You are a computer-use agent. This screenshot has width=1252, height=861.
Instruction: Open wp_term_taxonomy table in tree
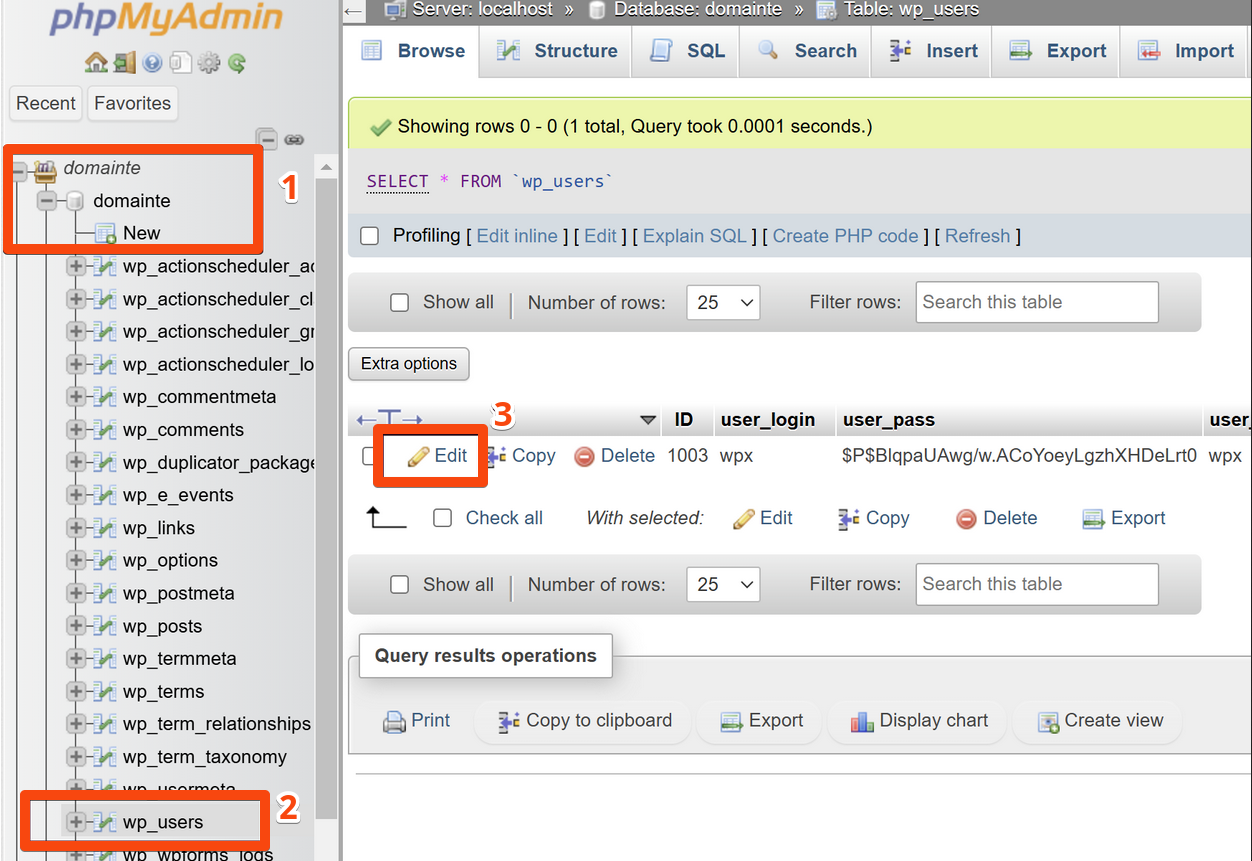click(x=205, y=757)
